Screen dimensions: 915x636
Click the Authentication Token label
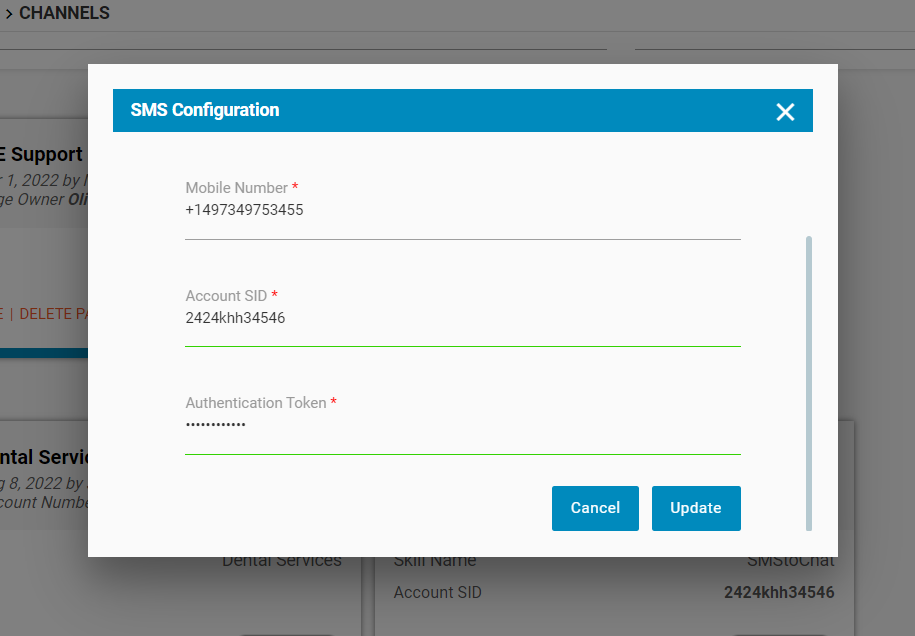[x=255, y=403]
